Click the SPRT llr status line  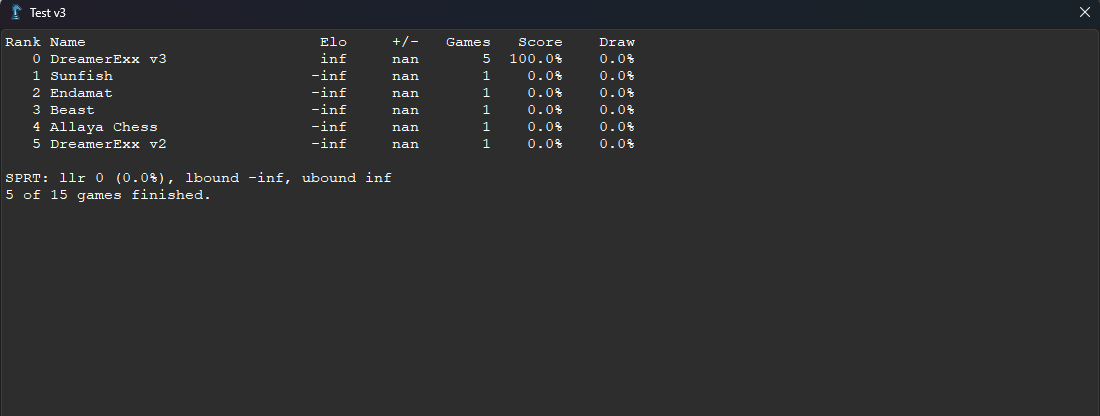point(199,178)
